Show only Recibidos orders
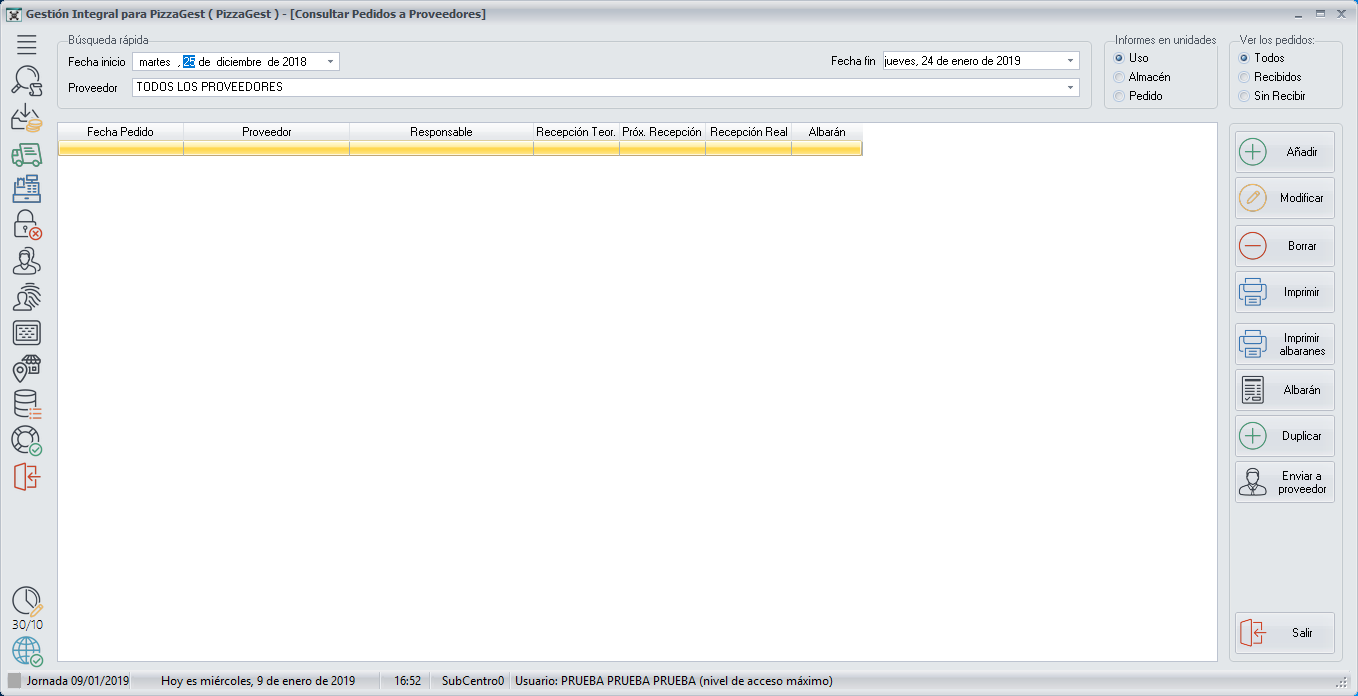1358x696 pixels. pos(1244,77)
